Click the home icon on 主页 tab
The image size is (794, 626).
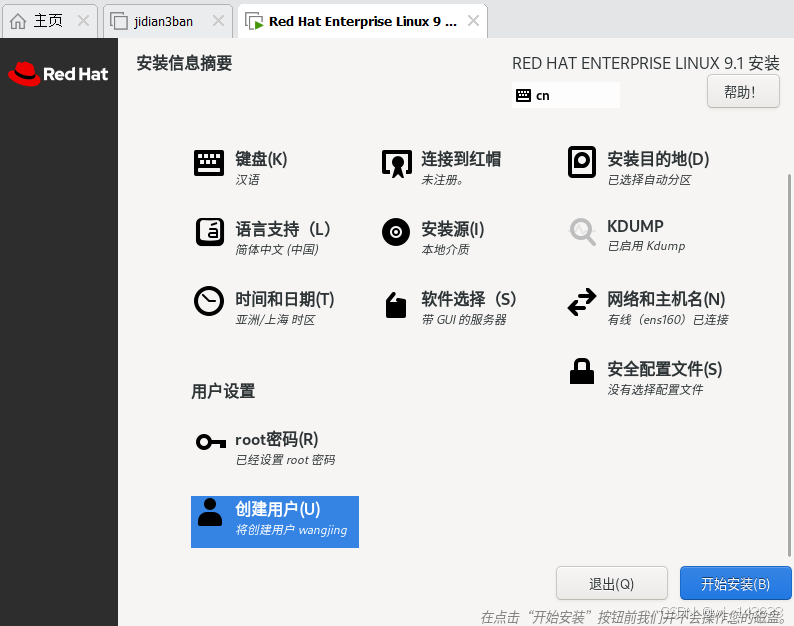click(x=18, y=21)
